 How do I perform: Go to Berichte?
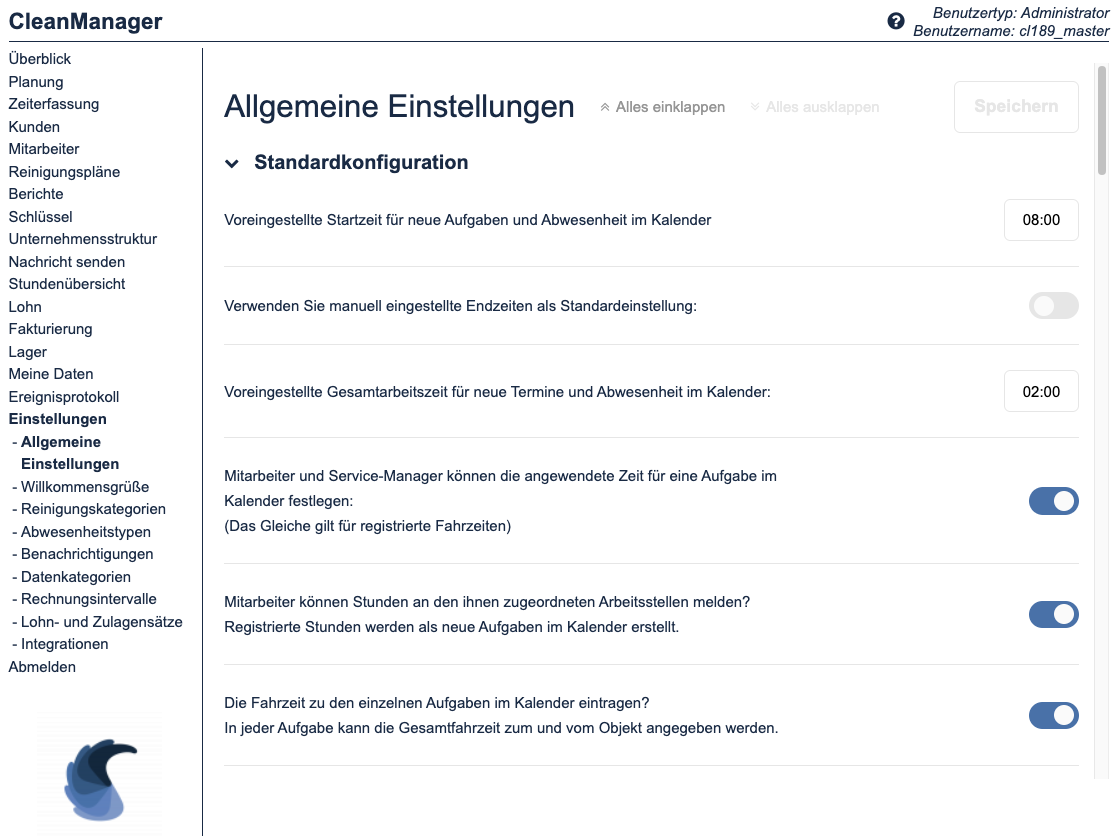pyautogui.click(x=36, y=194)
